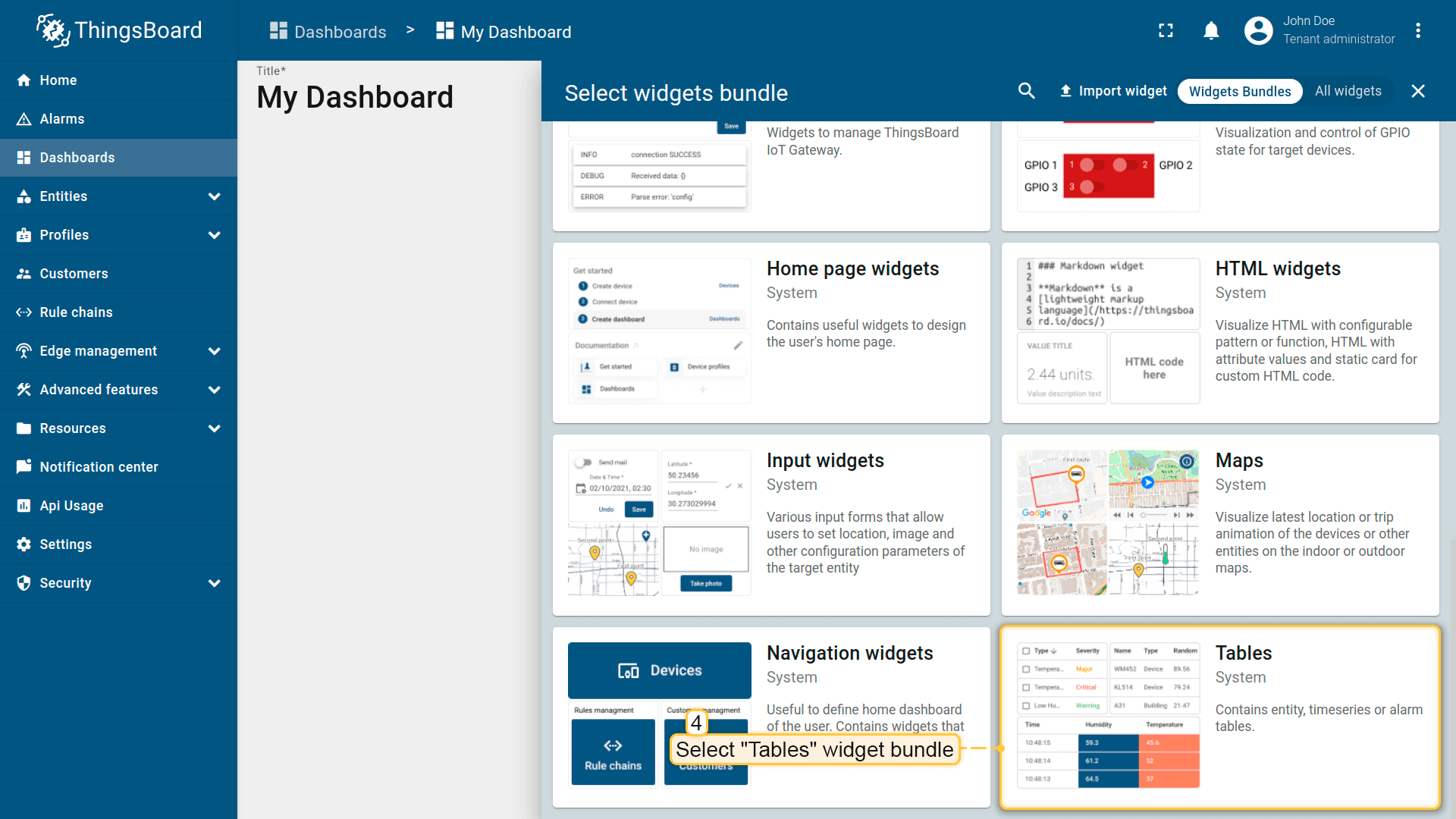The height and width of the screenshot is (819, 1456).
Task: Click the Import widget button
Action: pos(1113,91)
